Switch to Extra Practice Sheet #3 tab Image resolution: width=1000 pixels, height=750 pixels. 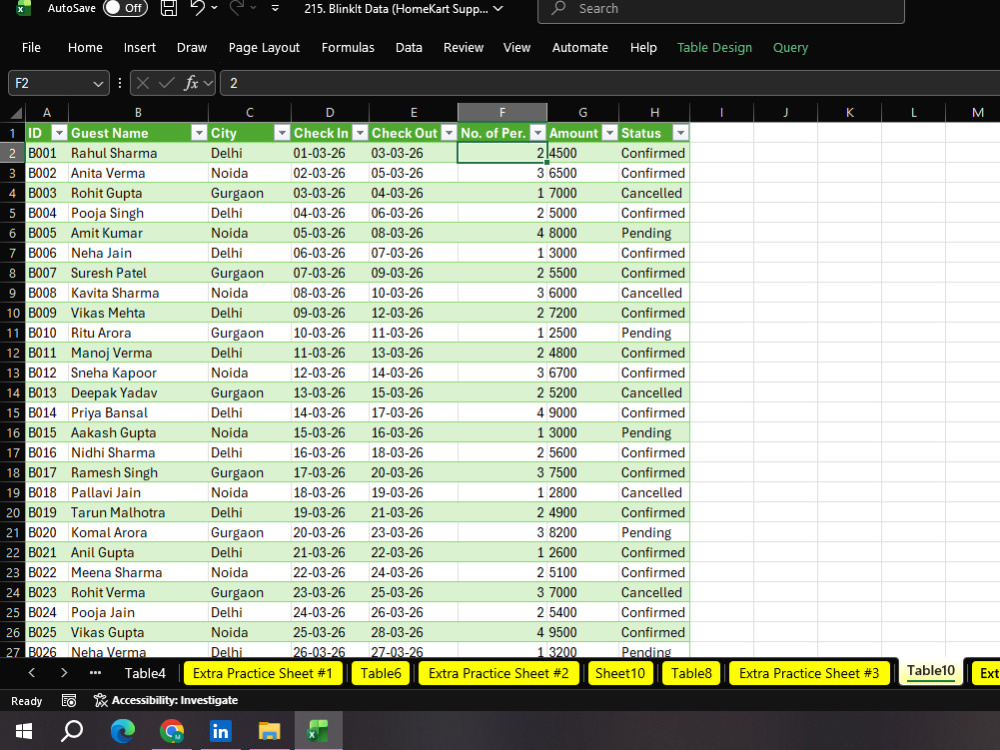pos(809,673)
